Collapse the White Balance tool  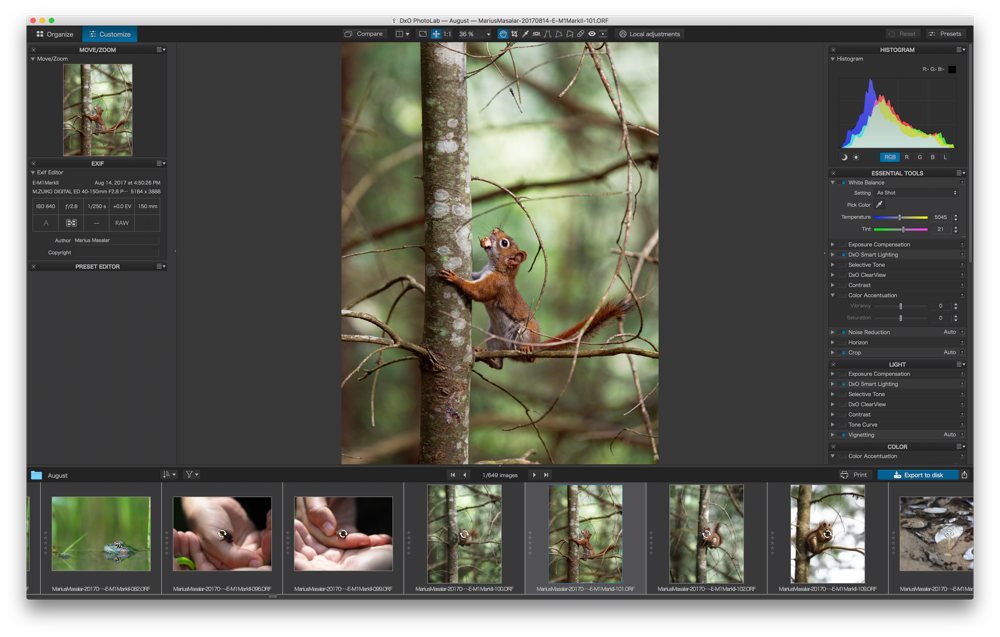[x=832, y=182]
